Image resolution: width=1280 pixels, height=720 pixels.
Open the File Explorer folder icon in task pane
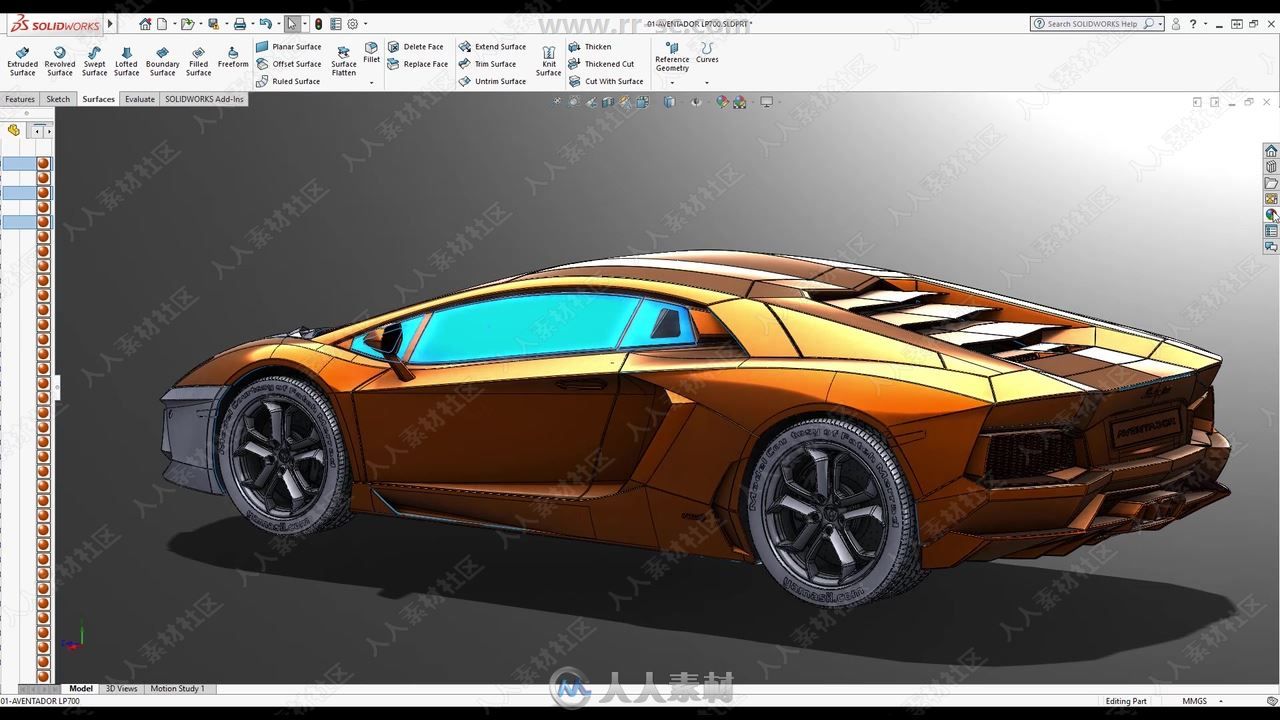tap(1271, 183)
